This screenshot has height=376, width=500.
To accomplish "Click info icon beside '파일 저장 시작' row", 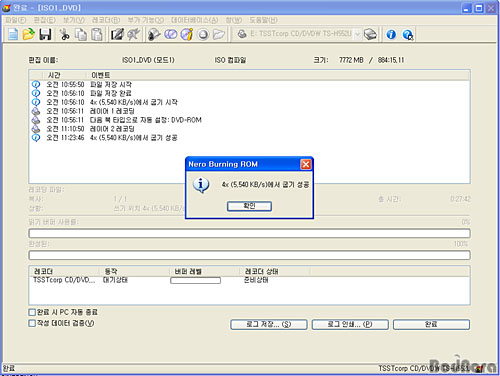I will click(x=36, y=84).
